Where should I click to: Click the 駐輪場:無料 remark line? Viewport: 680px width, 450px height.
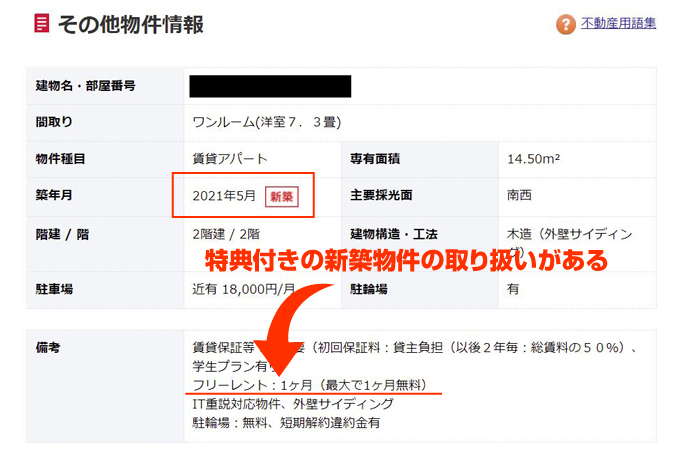coord(285,422)
